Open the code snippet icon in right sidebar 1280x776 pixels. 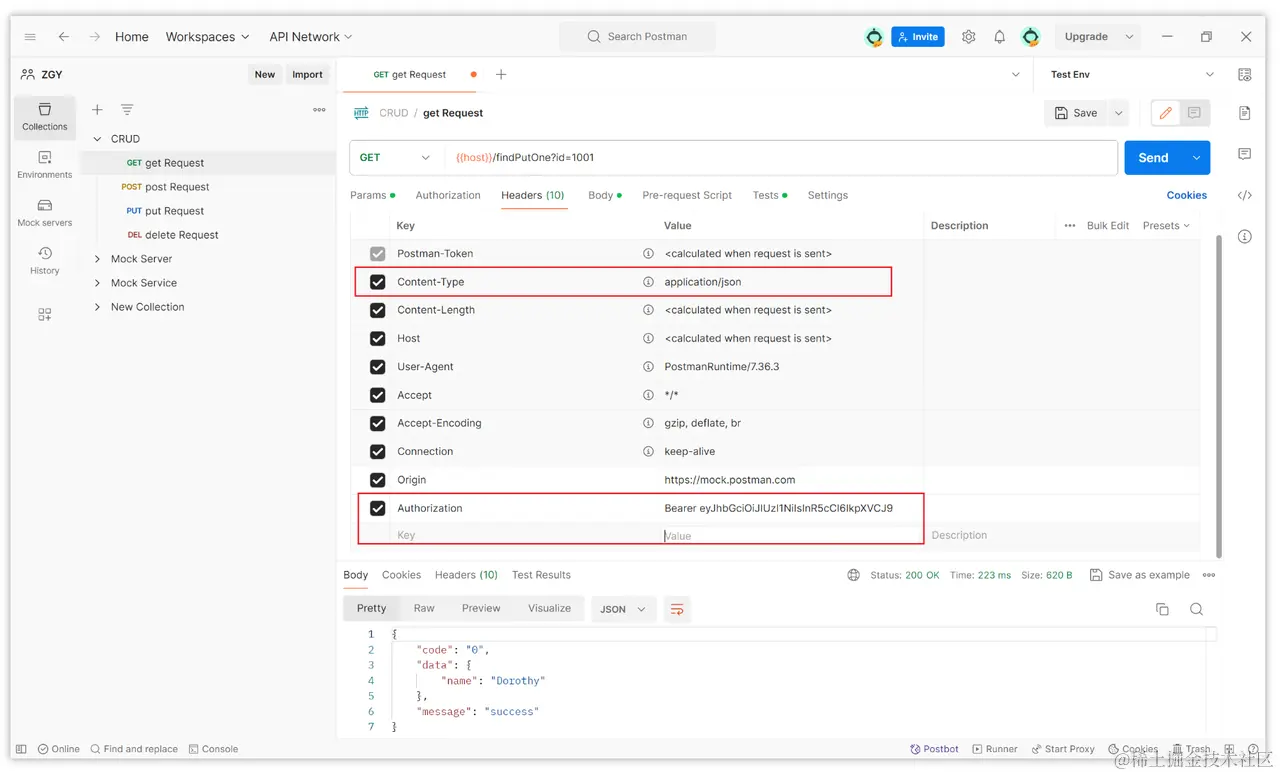(x=1245, y=196)
